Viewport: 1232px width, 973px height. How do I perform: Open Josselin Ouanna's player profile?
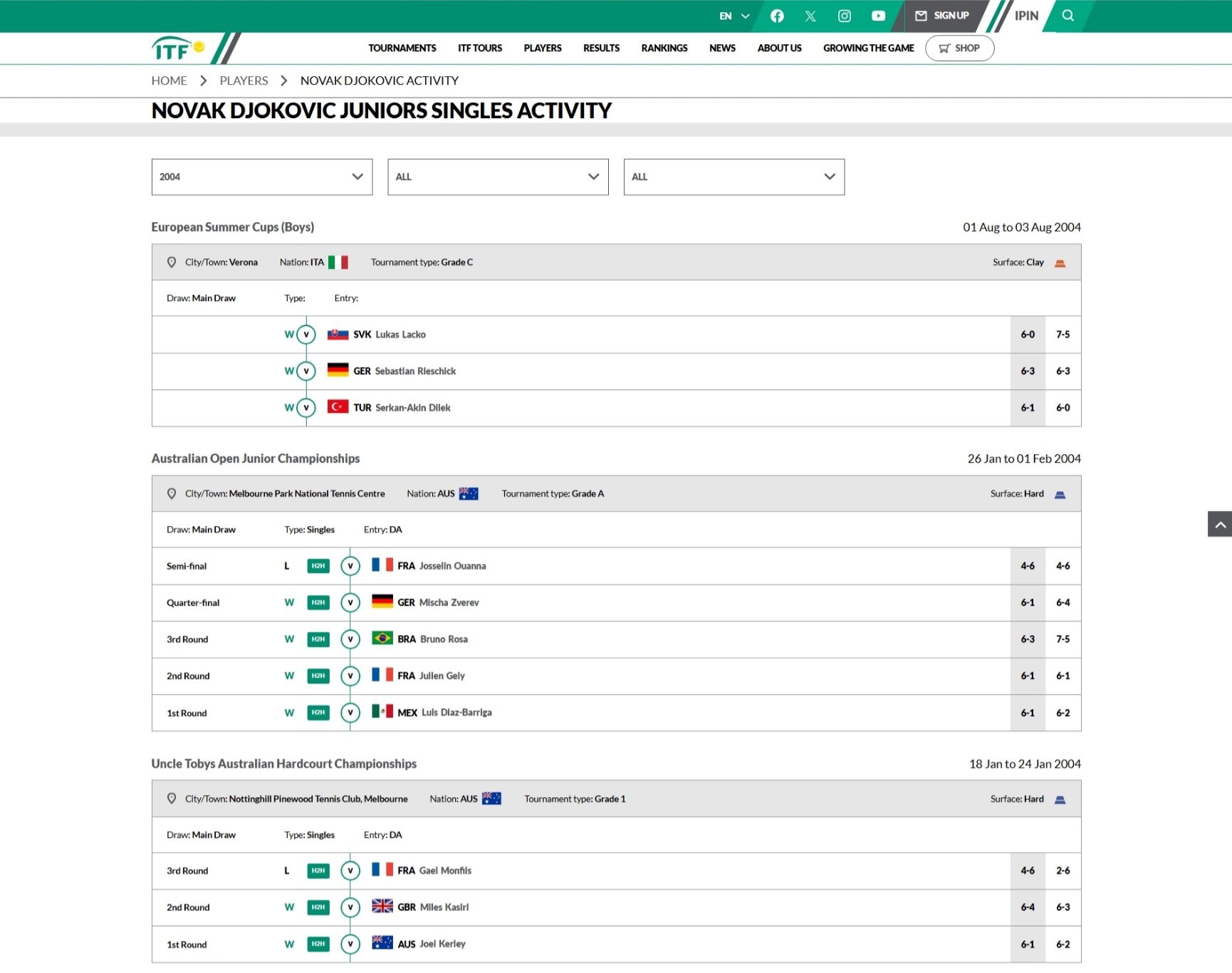[x=453, y=566]
